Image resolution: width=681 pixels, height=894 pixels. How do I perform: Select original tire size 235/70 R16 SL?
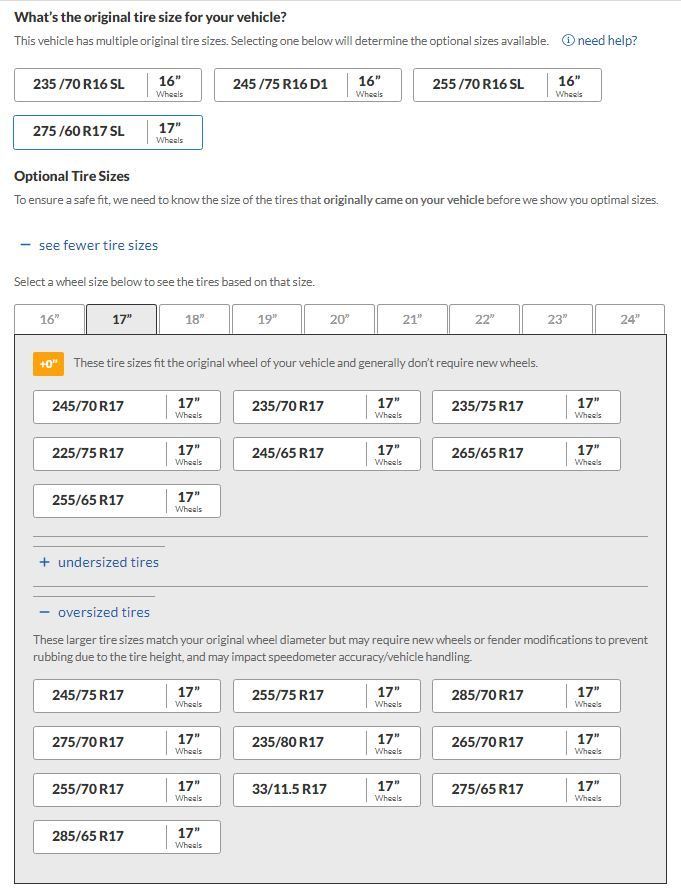click(107, 85)
